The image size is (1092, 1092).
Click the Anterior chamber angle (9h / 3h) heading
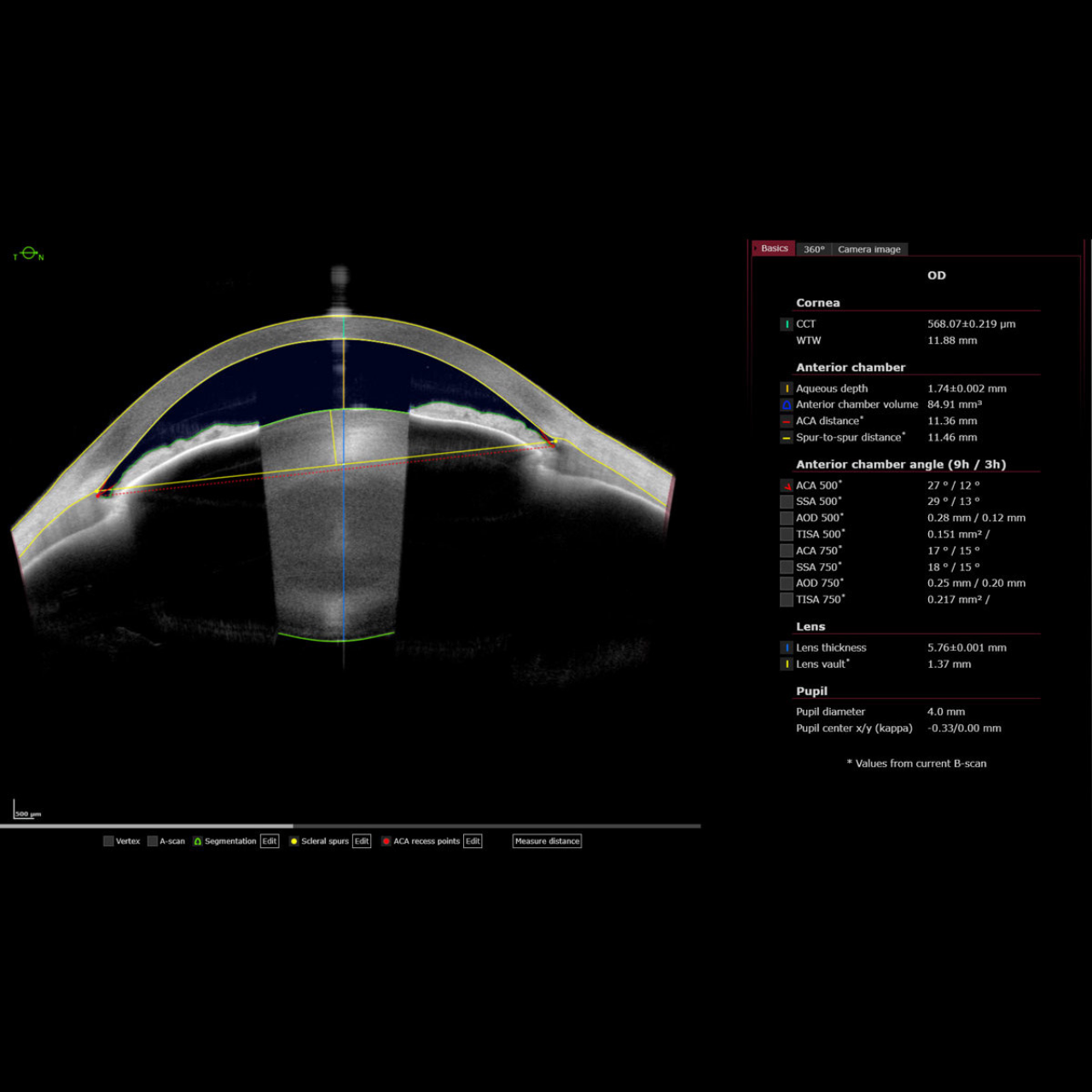click(901, 465)
